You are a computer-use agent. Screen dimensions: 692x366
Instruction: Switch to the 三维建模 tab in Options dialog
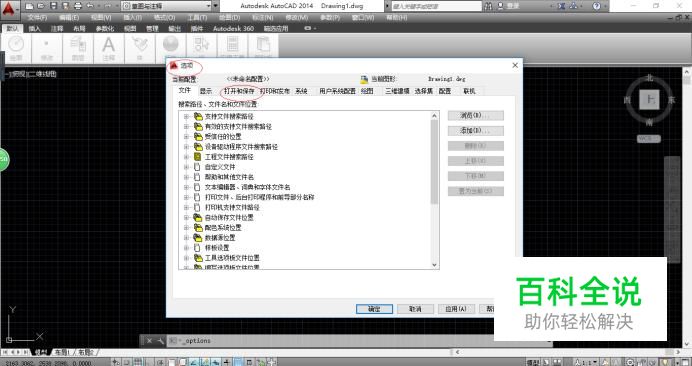(x=397, y=91)
